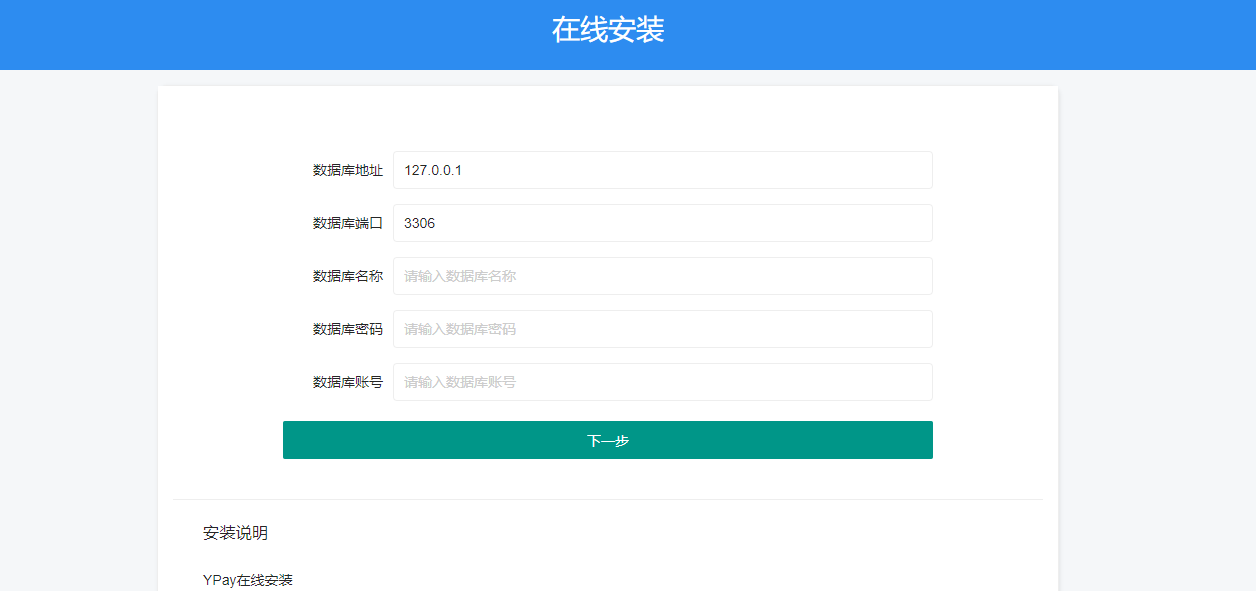Select the 数据库名称 input box
The height and width of the screenshot is (591, 1256).
tap(663, 276)
